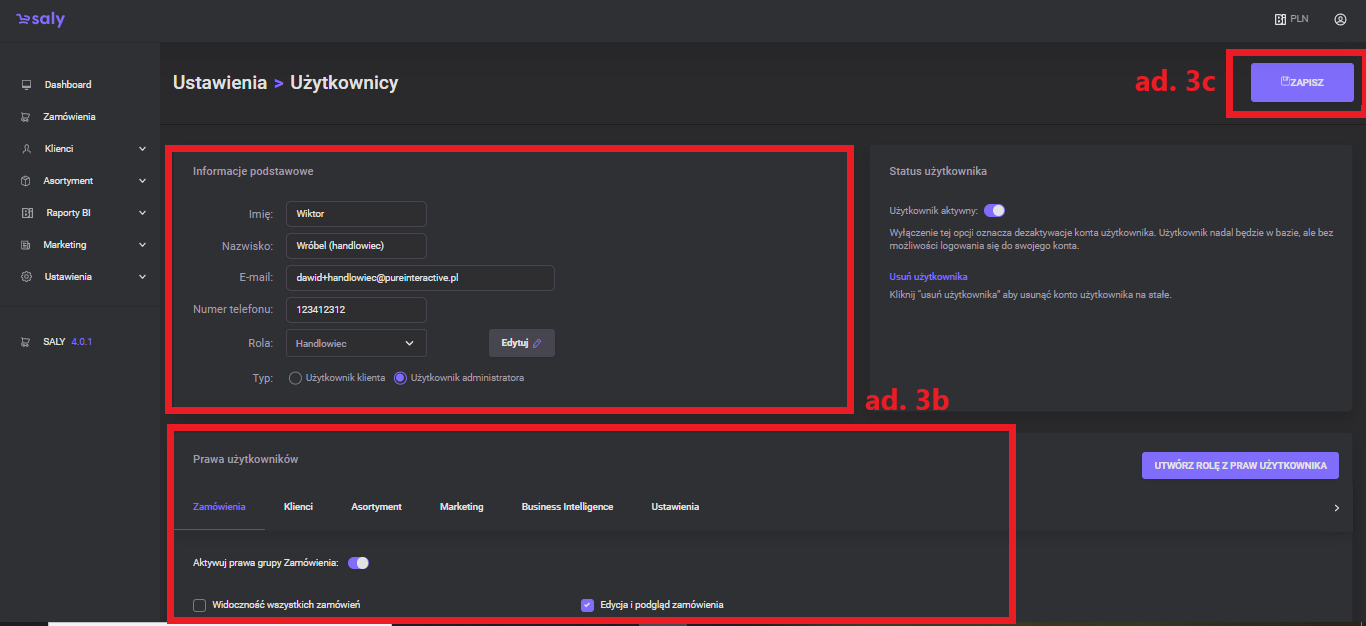Screen dimensions: 1366x626
Task: Toggle Aktywuj prawa grupy Zamówienia switch
Action: pyautogui.click(x=358, y=563)
